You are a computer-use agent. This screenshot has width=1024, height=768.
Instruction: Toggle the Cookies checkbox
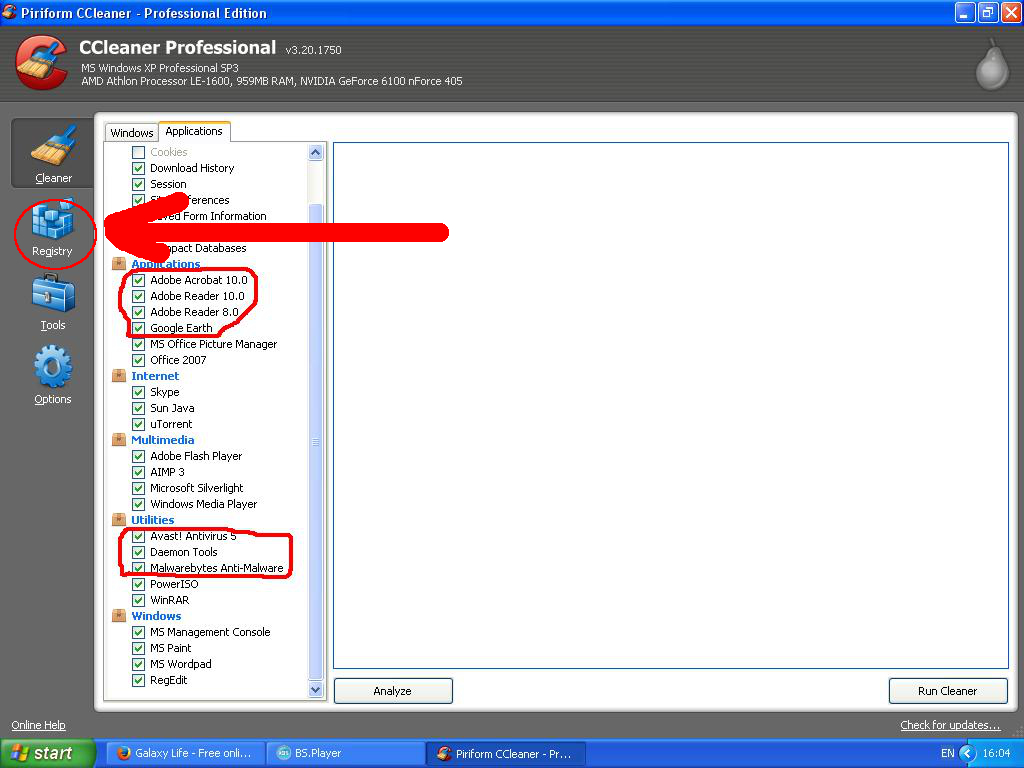tap(138, 152)
